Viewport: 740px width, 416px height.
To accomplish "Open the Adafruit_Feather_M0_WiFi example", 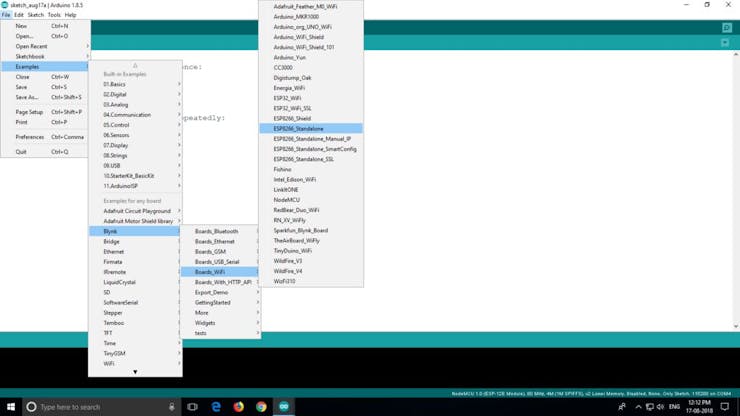I will tap(311, 7).
